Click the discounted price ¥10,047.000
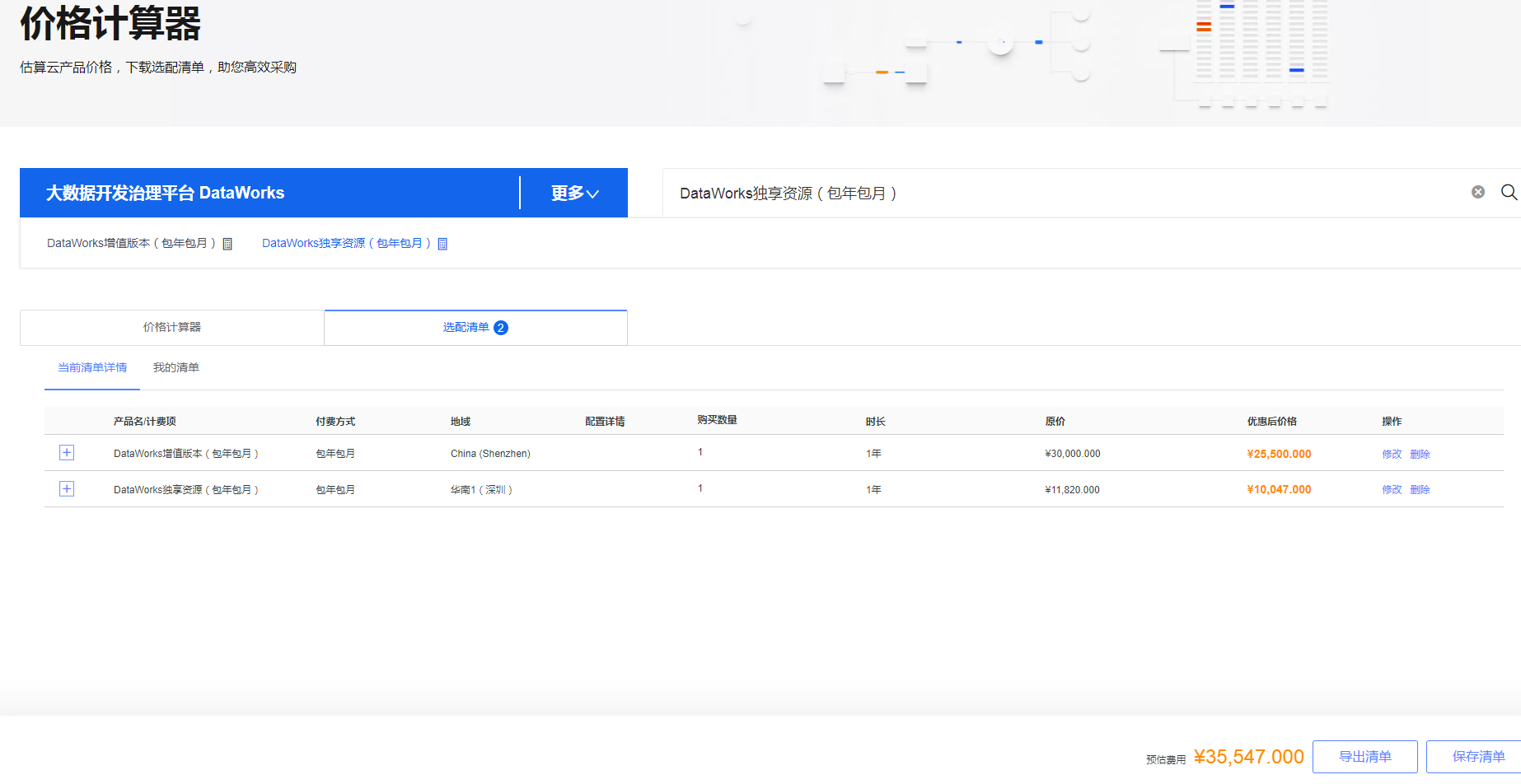Viewport: 1521px width, 784px height. (x=1279, y=489)
